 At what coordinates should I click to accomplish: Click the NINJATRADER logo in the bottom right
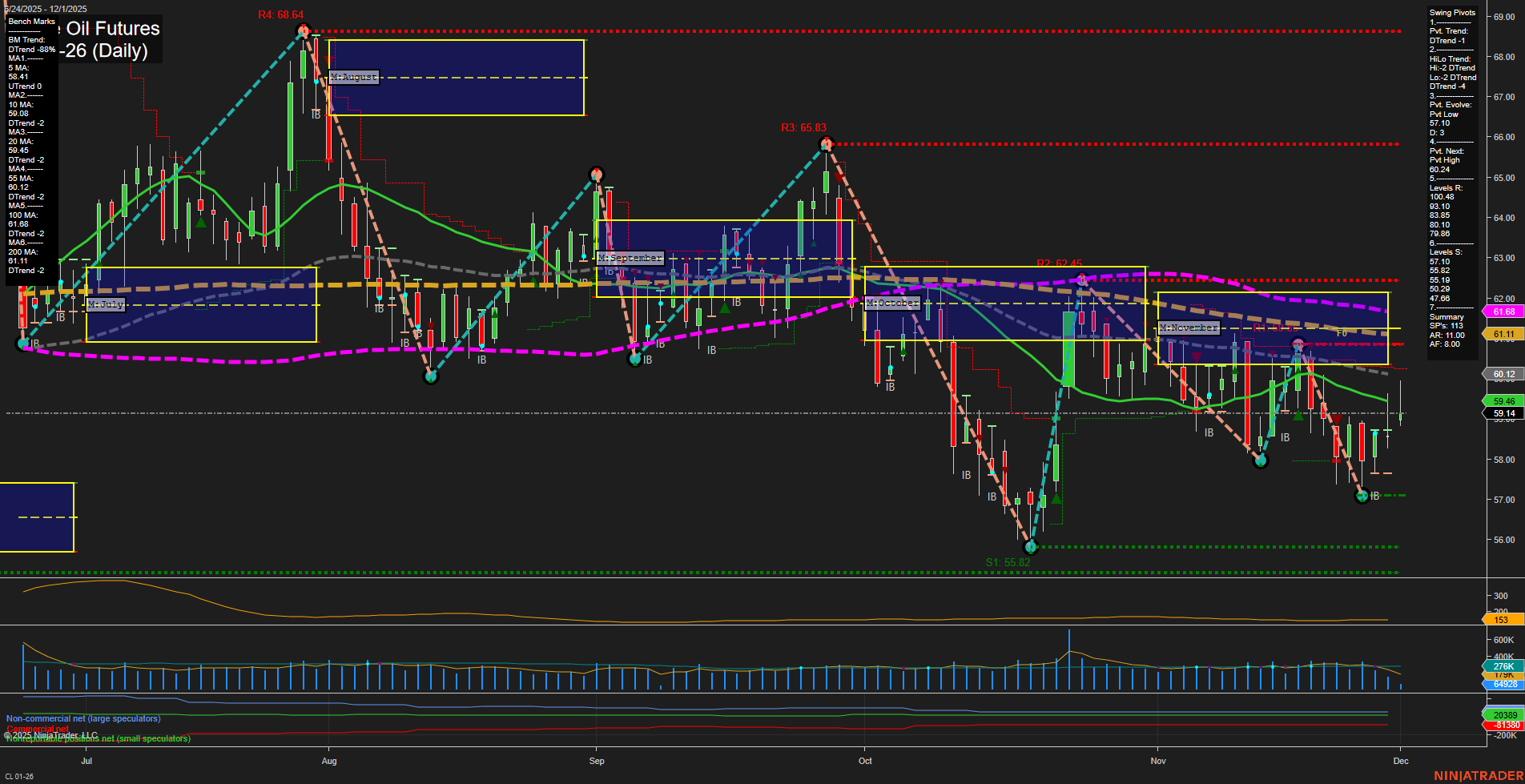pyautogui.click(x=1478, y=774)
